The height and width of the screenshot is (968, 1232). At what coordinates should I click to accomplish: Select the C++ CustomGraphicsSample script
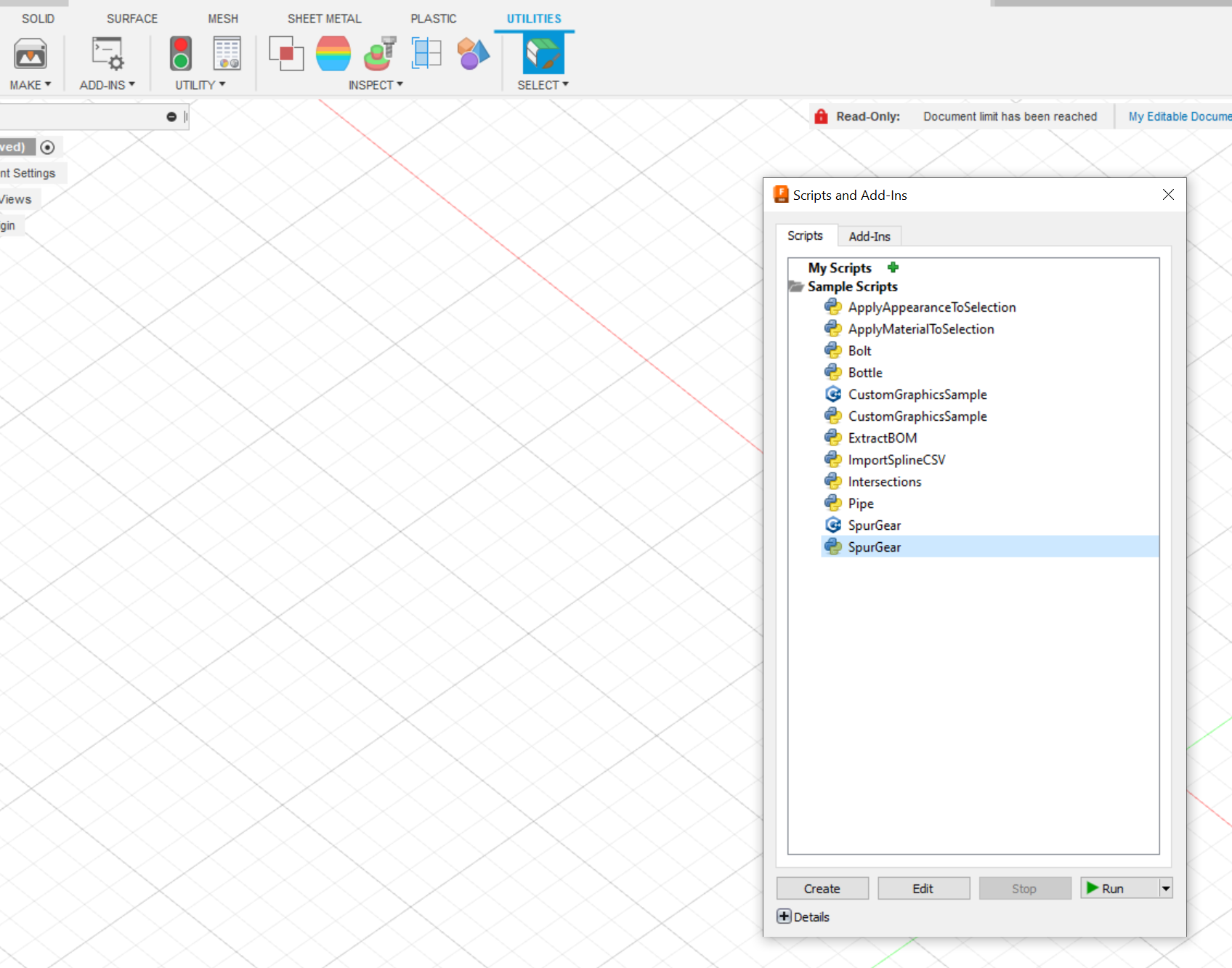click(x=917, y=395)
